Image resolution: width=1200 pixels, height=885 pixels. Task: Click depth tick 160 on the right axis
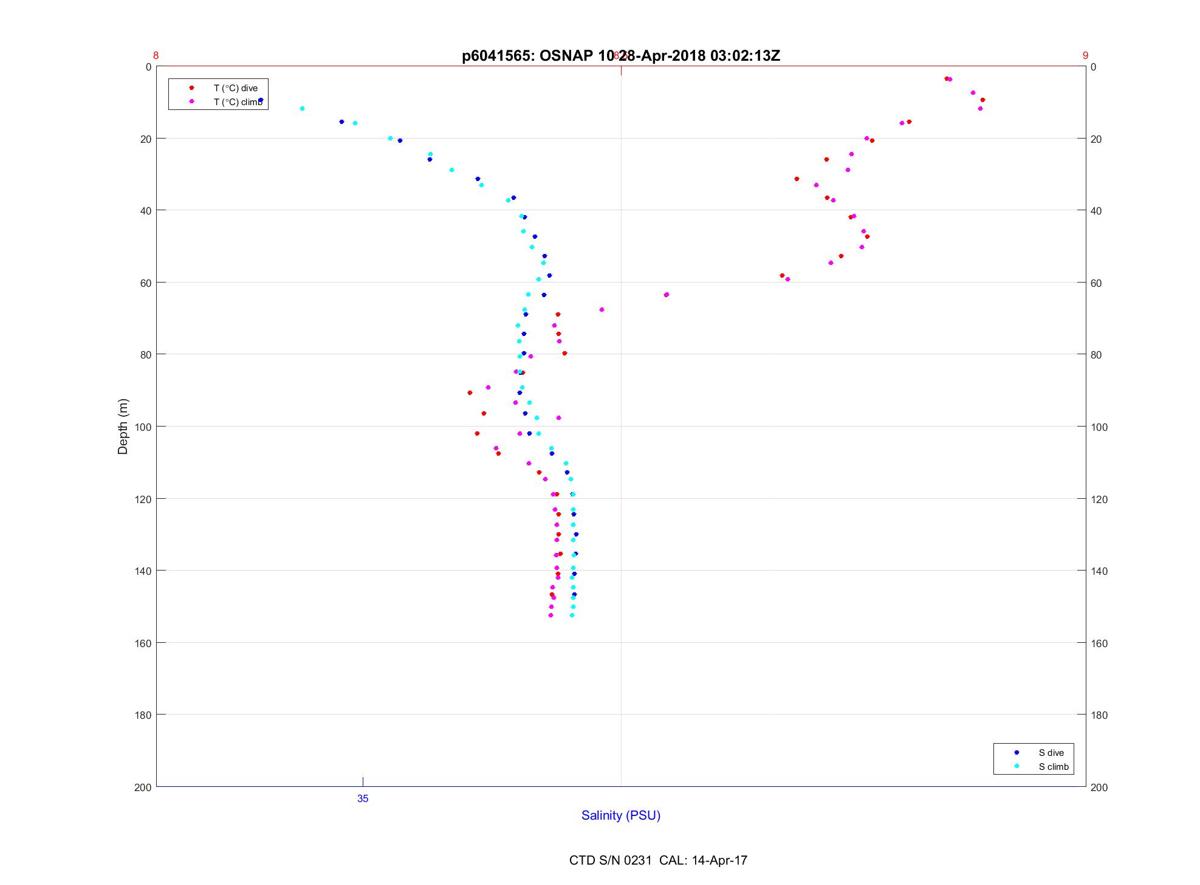(1099, 643)
